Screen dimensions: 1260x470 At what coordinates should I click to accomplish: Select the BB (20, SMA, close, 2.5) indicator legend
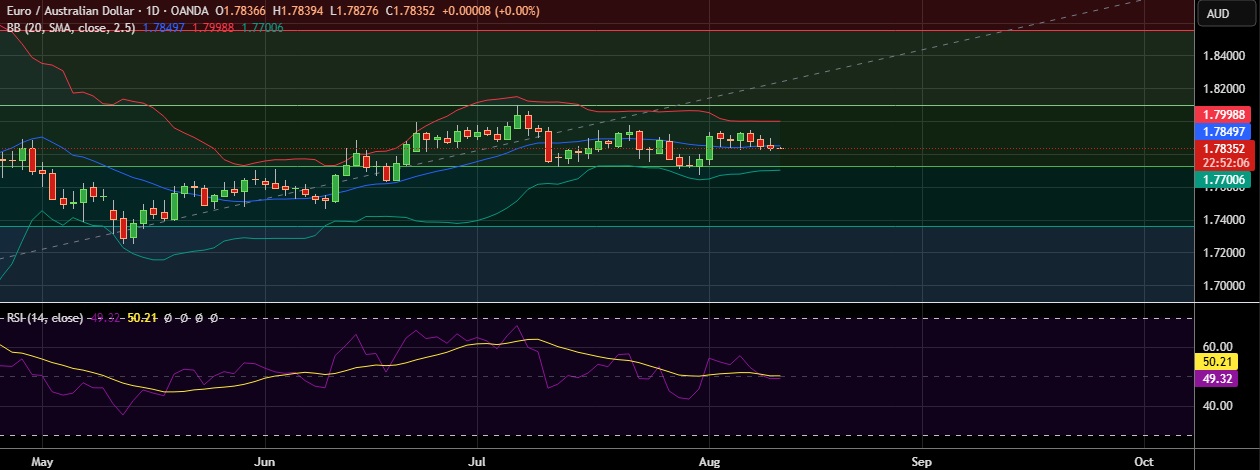70,27
